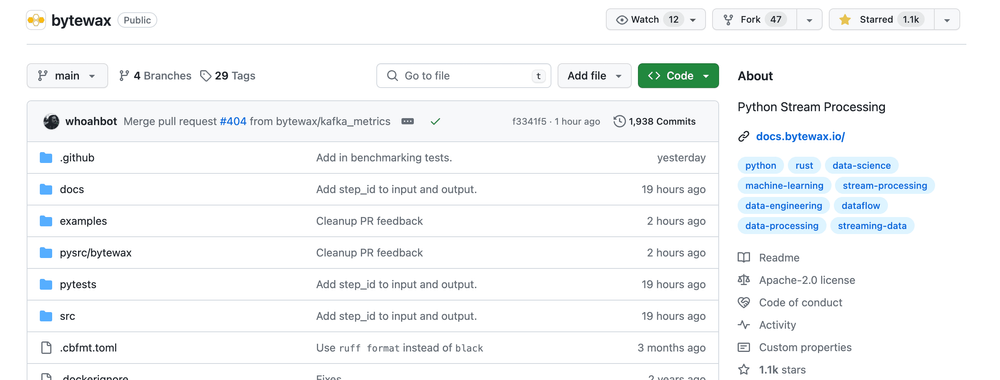Click the 29 Tags icon
The image size is (1000, 380).
point(205,76)
